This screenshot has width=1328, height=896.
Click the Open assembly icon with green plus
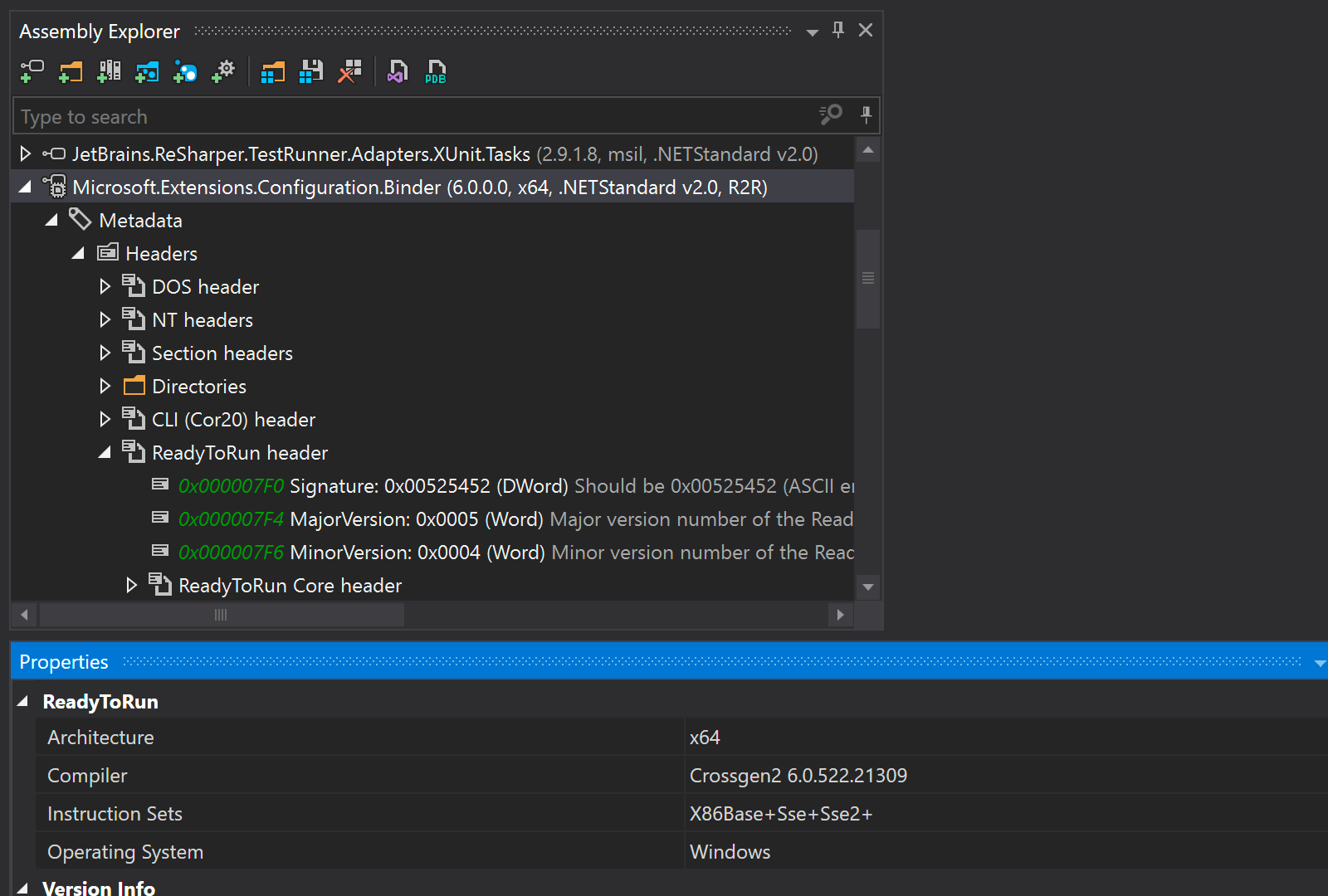pos(32,72)
